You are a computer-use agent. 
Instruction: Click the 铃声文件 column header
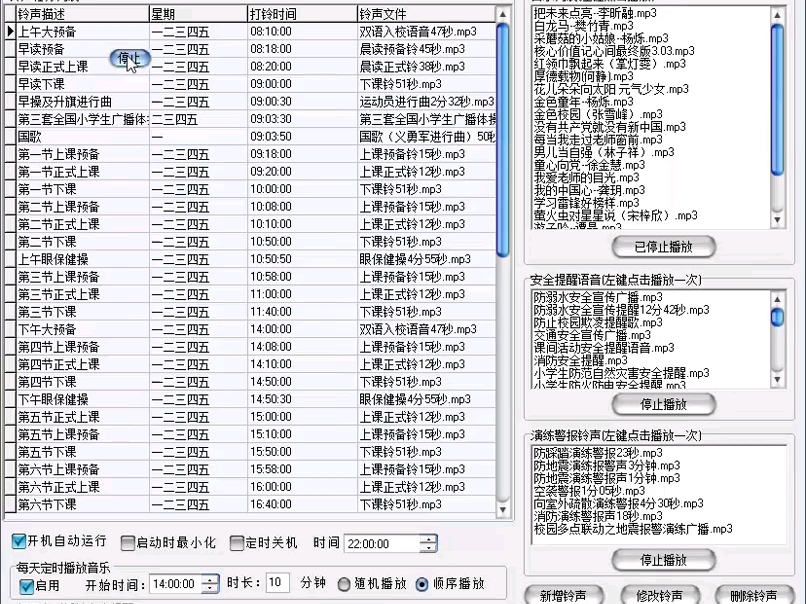(x=427, y=14)
